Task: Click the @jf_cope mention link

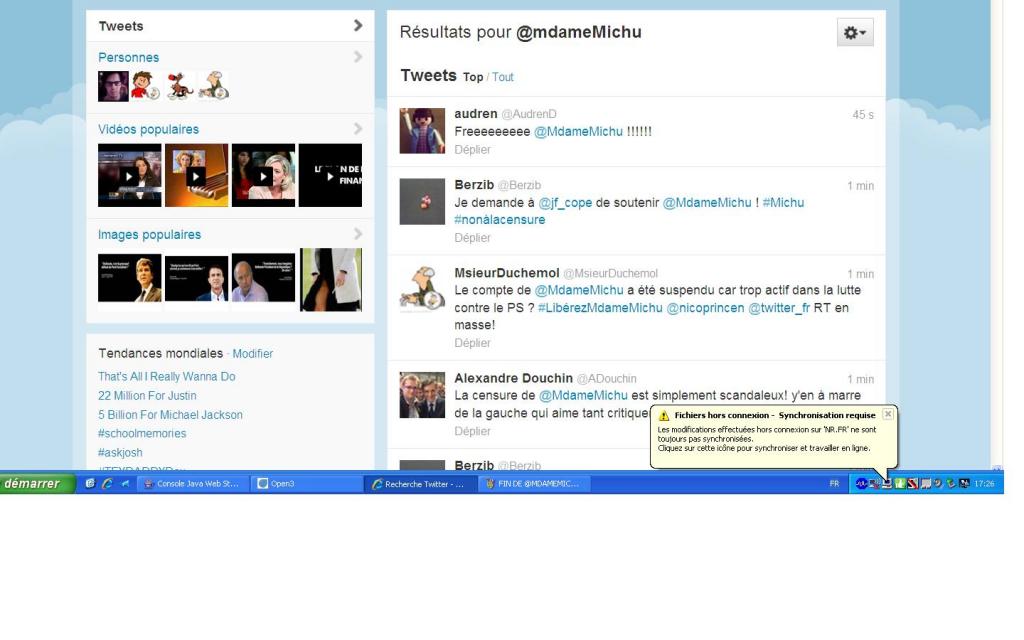Action: pyautogui.click(x=565, y=203)
